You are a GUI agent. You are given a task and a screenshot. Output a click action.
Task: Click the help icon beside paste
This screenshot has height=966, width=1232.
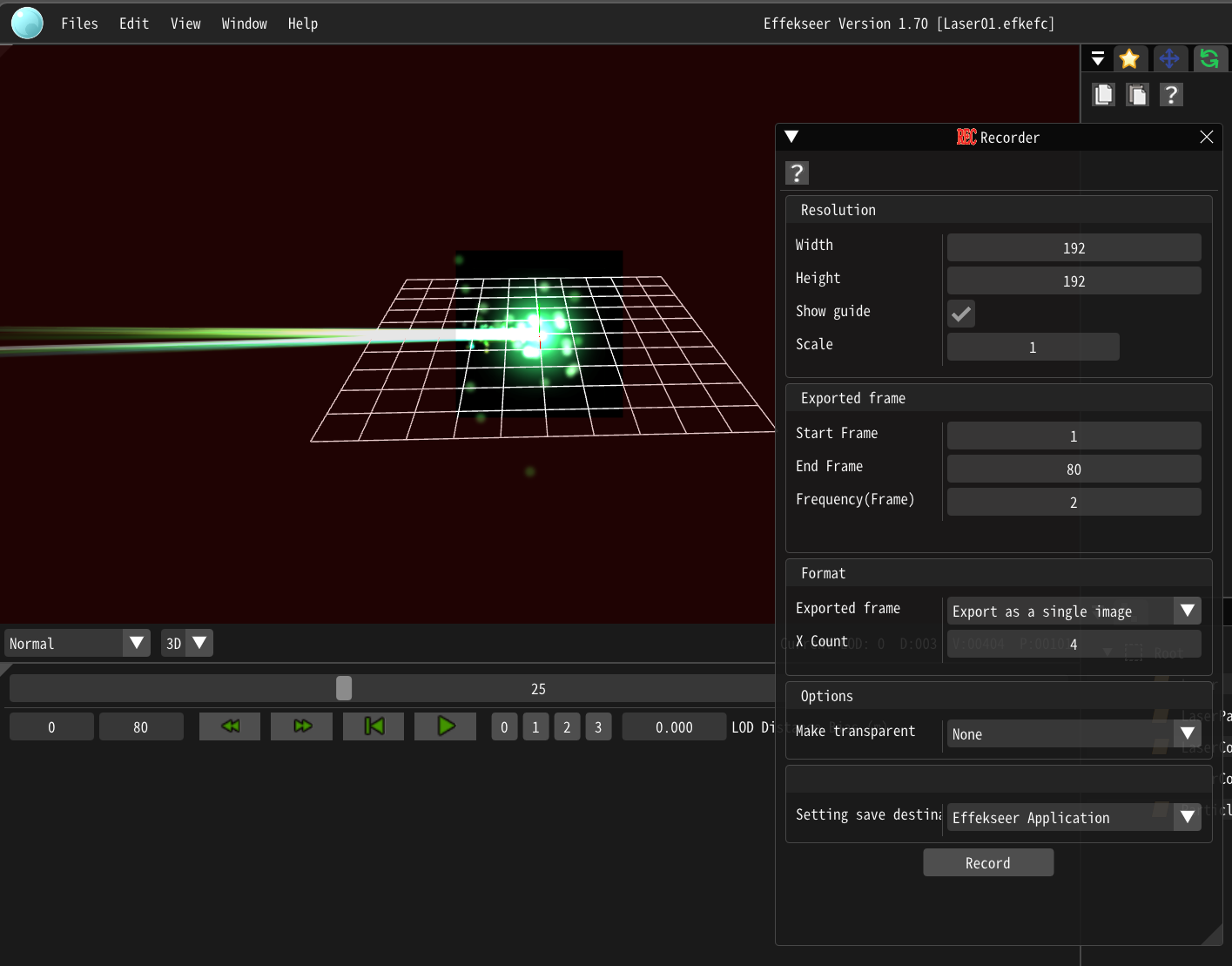(x=1171, y=94)
